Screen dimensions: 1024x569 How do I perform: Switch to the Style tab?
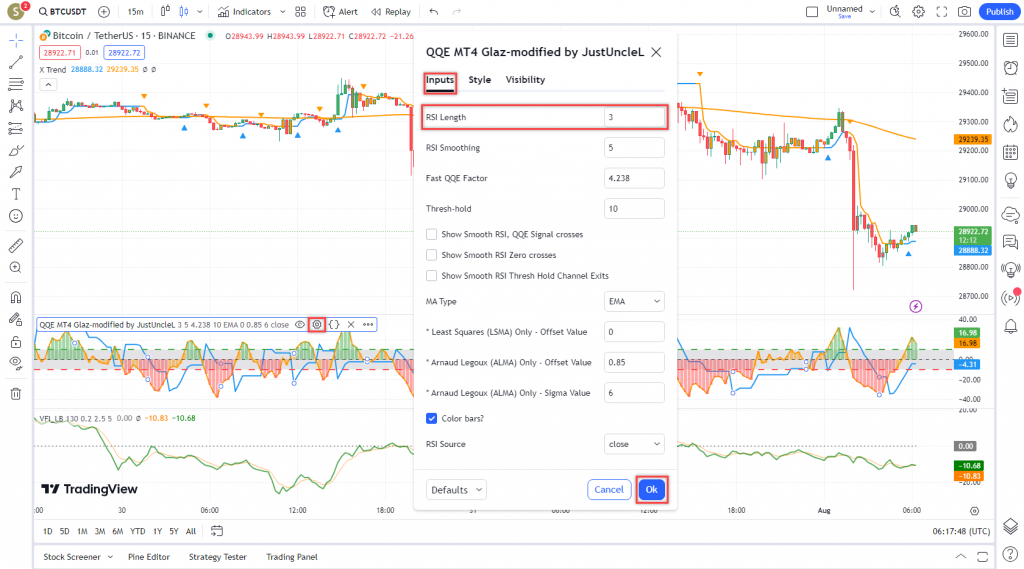479,80
